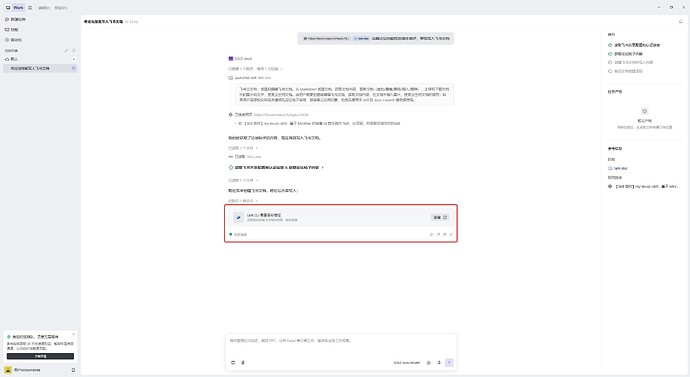Click the empty artifacts placeholder icon

[x=644, y=111]
